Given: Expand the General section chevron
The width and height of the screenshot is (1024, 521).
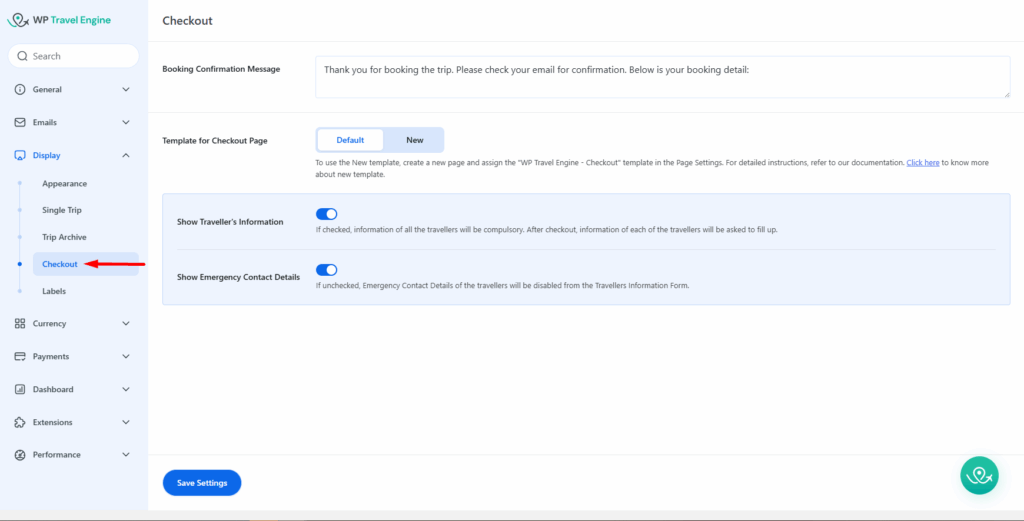Looking at the screenshot, I should tap(126, 90).
